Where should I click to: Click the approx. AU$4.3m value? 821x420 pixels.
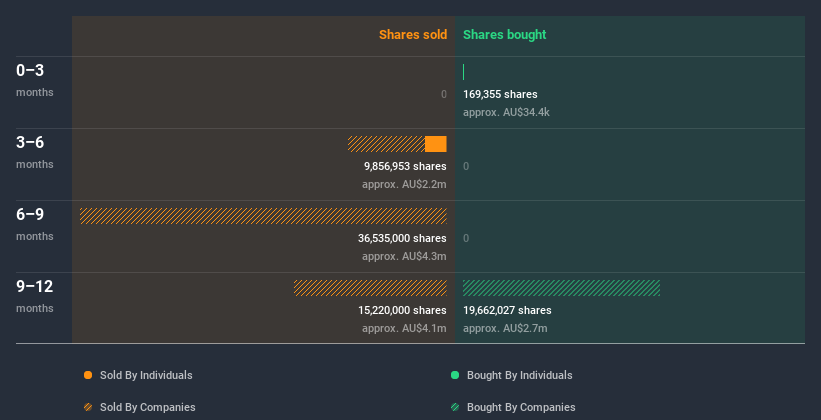404,257
